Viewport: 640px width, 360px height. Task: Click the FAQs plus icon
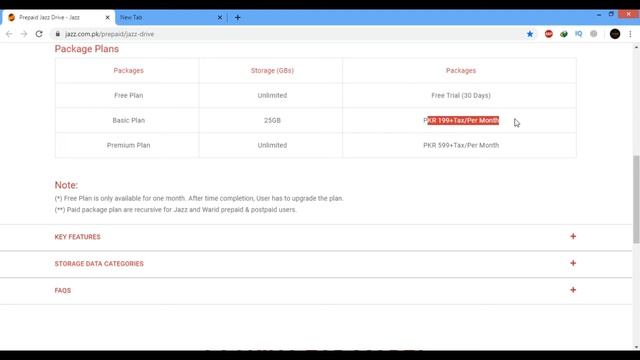pyautogui.click(x=573, y=290)
